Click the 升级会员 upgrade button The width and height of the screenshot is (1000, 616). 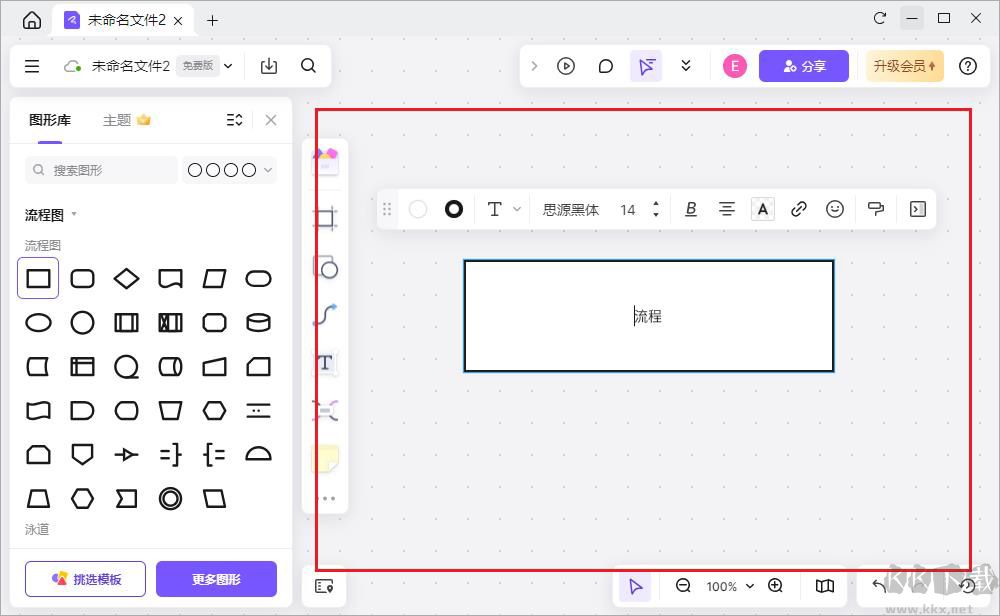904,66
